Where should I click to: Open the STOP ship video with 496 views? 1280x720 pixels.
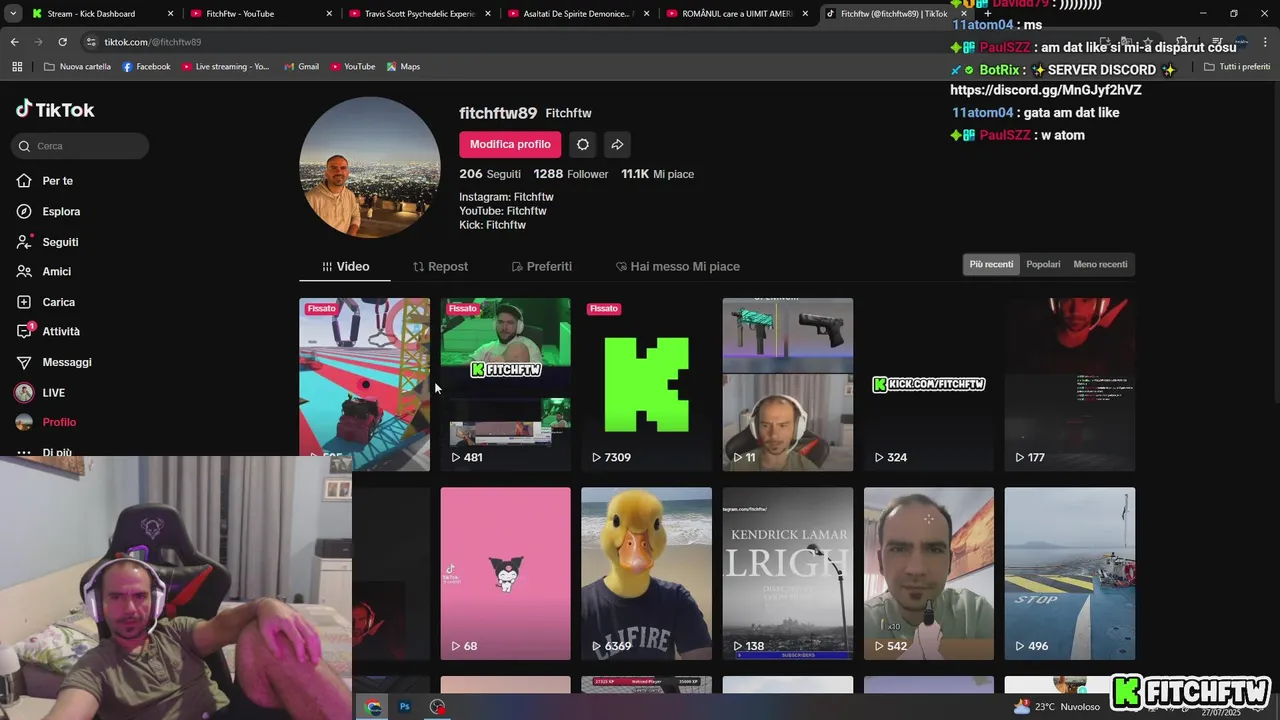(x=1070, y=574)
